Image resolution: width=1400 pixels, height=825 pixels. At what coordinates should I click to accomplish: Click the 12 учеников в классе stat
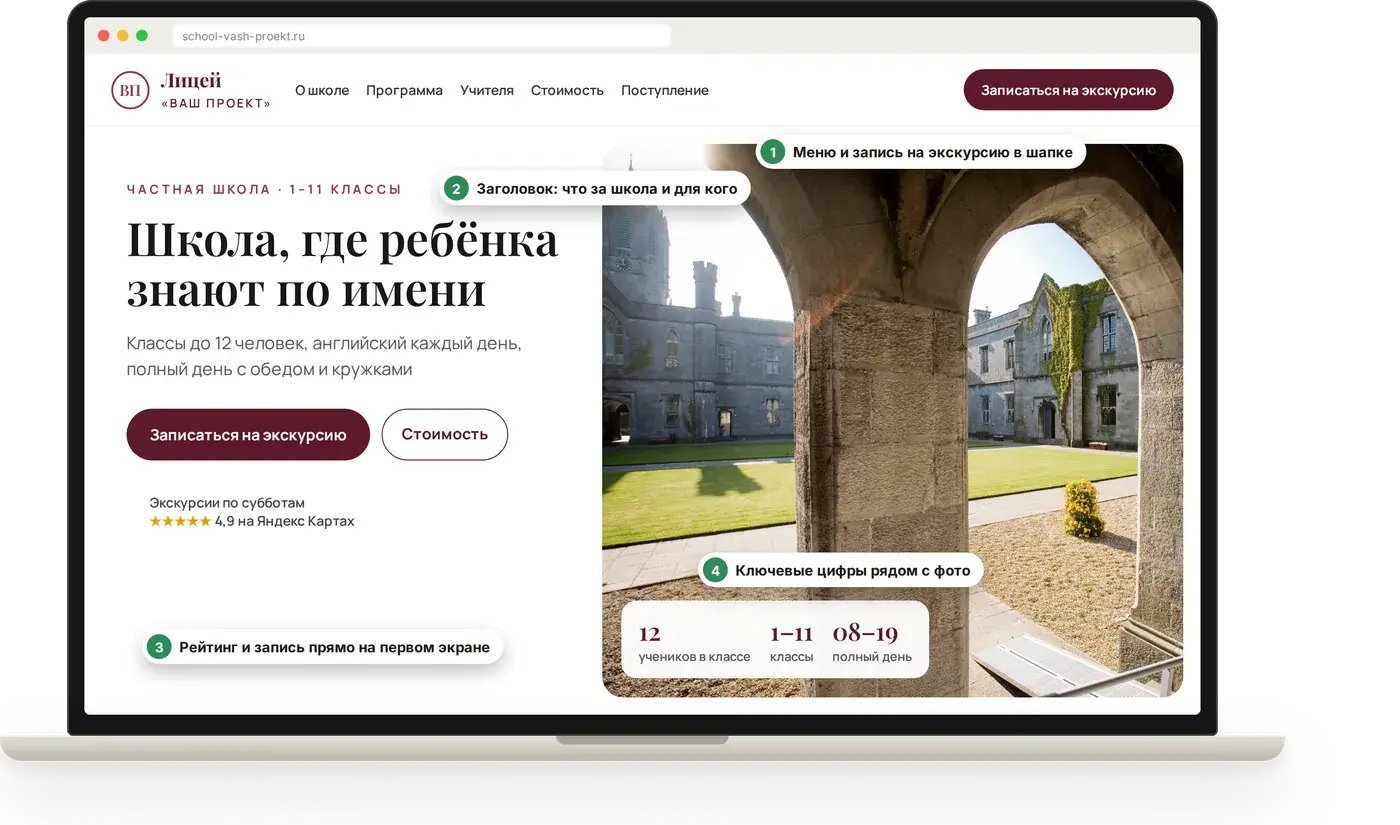[x=694, y=644]
